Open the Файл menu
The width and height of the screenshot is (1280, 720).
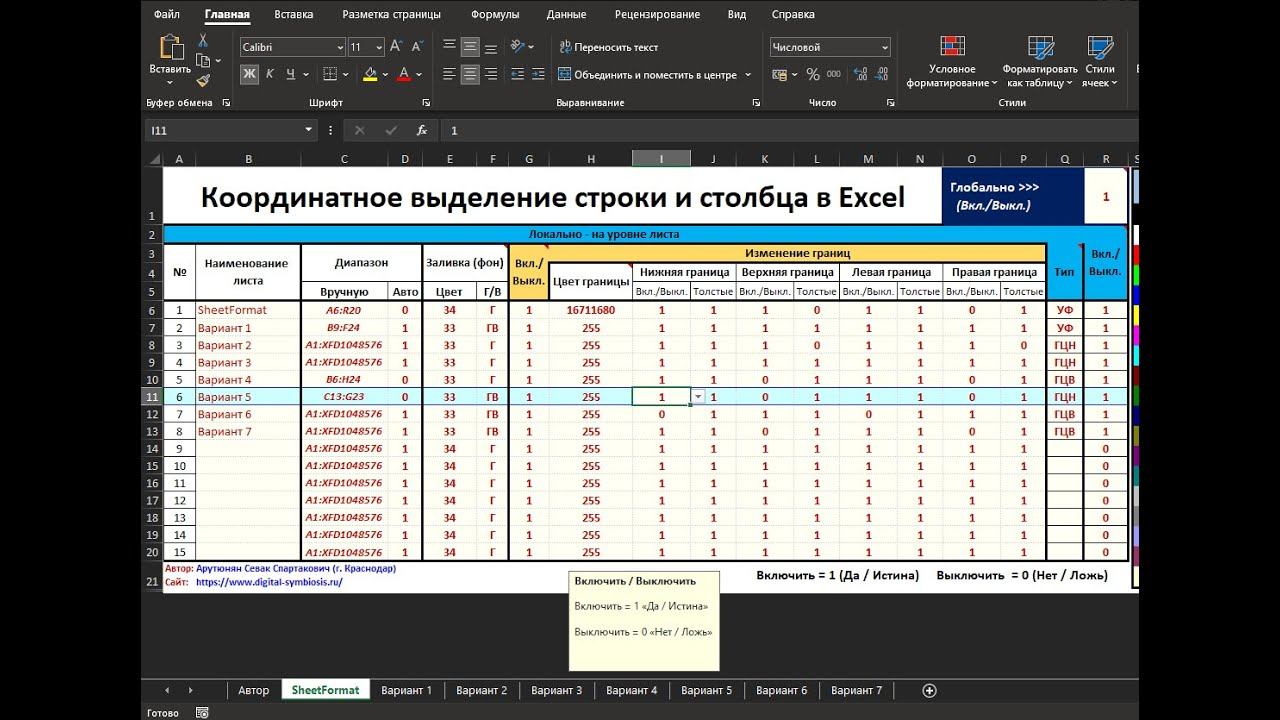(x=167, y=15)
